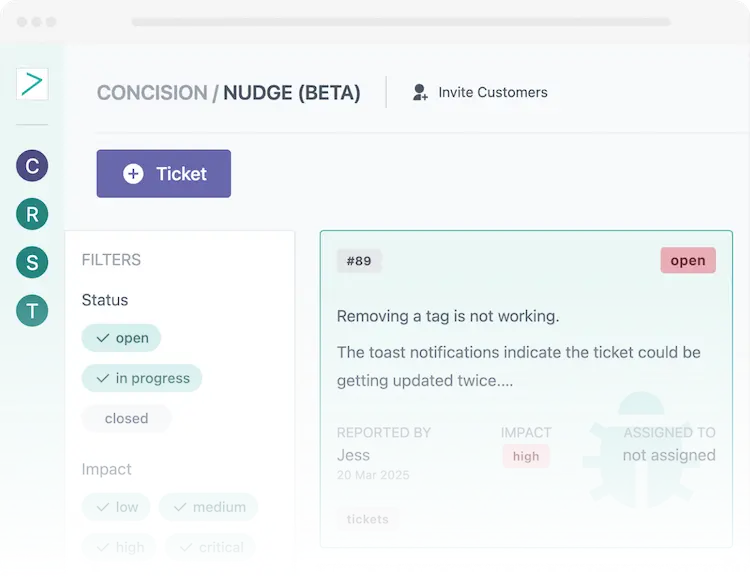Screen dimensions: 750x577
Task: Click the plus circle icon on Ticket
Action: tap(133, 174)
